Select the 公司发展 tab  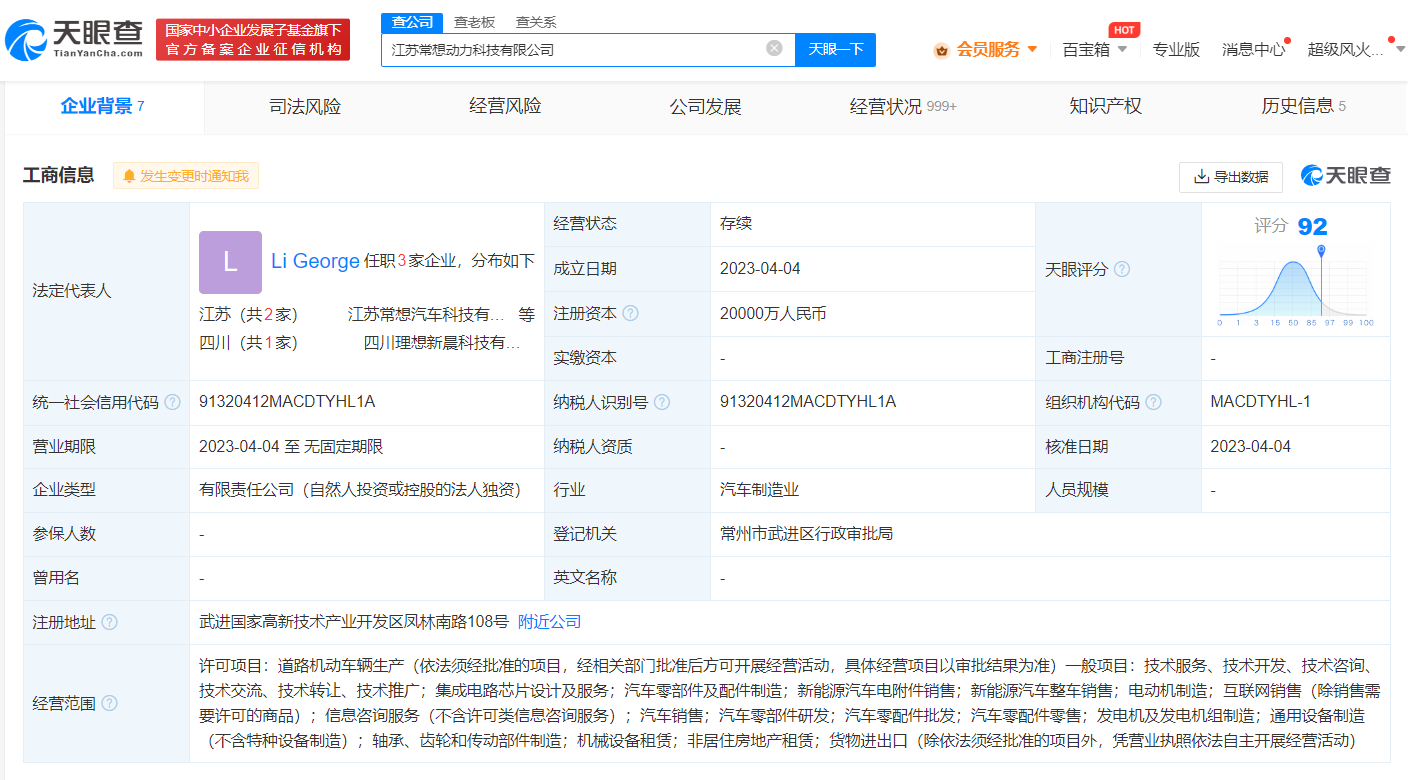(706, 106)
